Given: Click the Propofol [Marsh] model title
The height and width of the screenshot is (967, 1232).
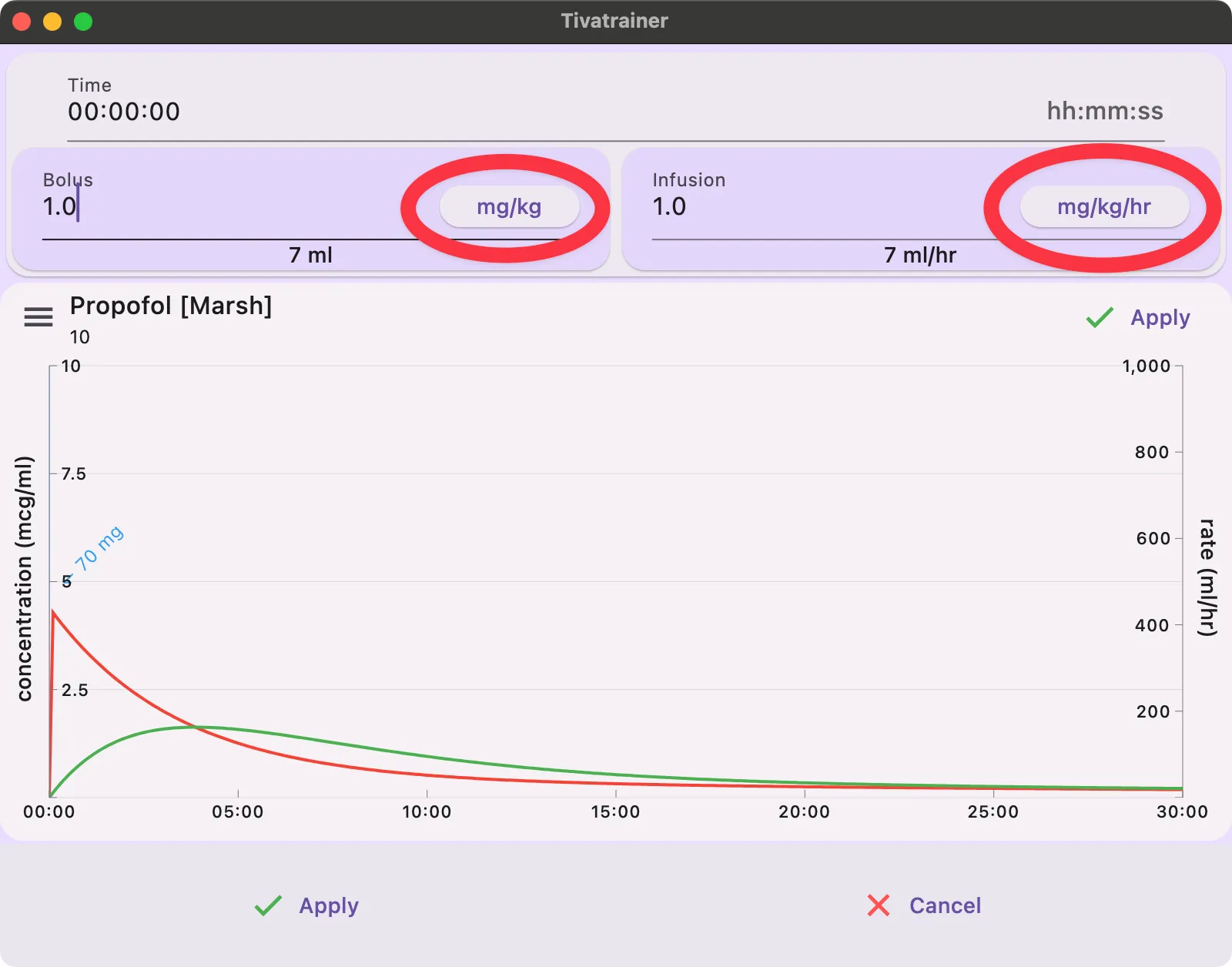Looking at the screenshot, I should (171, 306).
